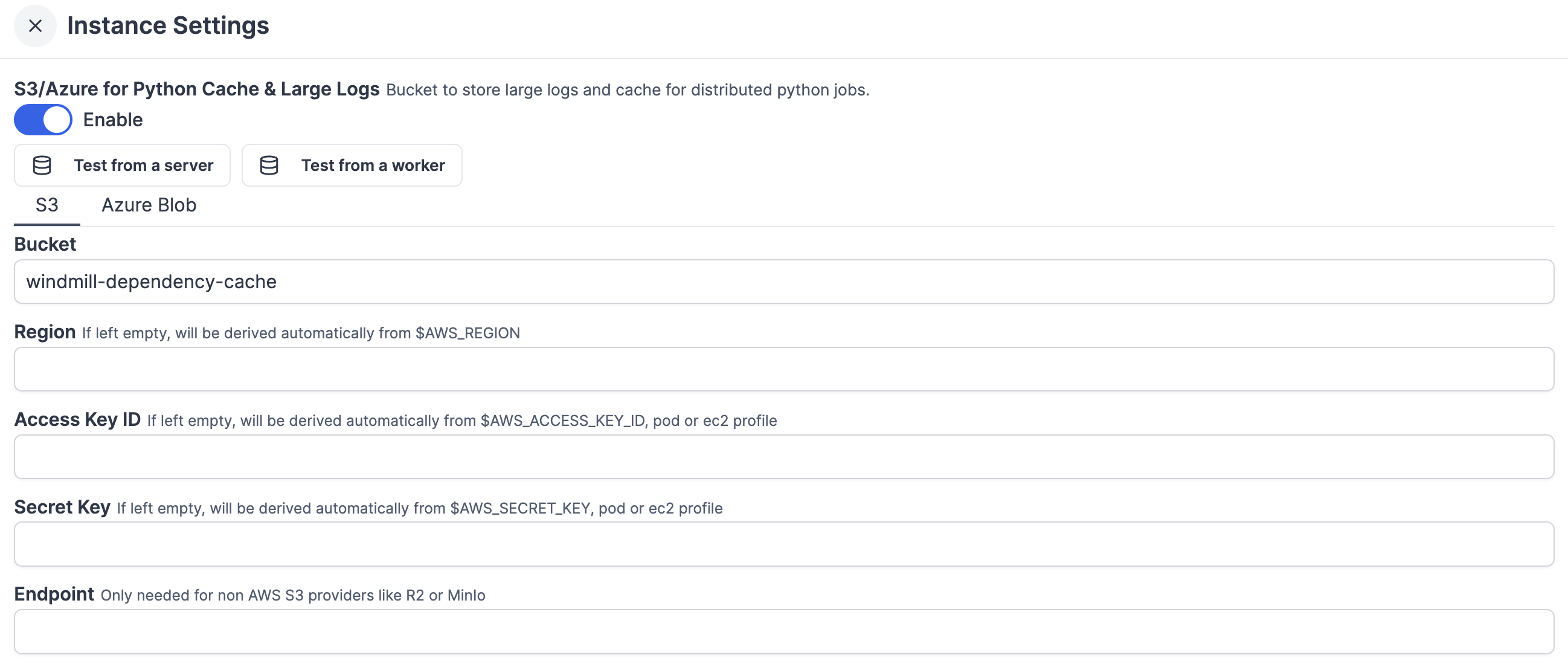This screenshot has width=1568, height=667.
Task: Click the Region label text
Action: (x=45, y=332)
